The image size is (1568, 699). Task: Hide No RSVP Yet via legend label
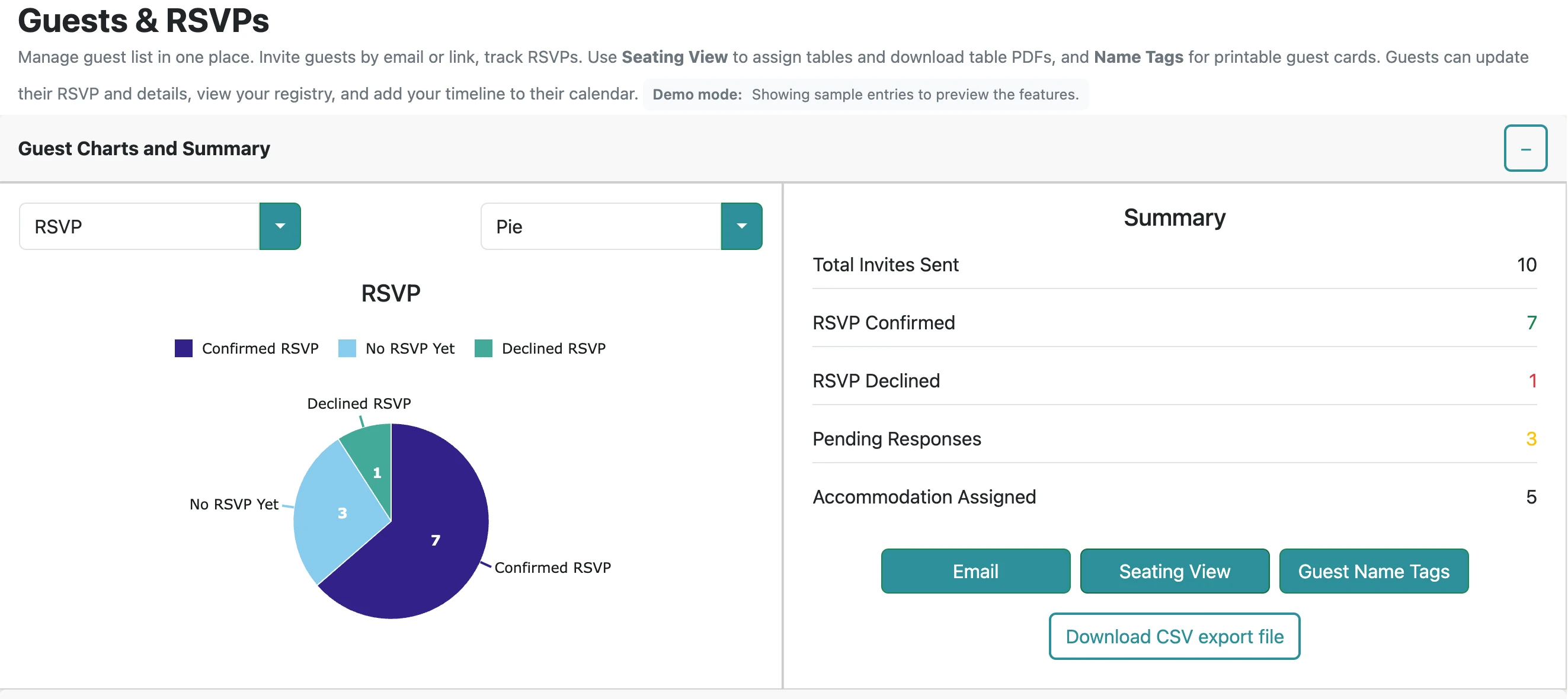click(409, 348)
